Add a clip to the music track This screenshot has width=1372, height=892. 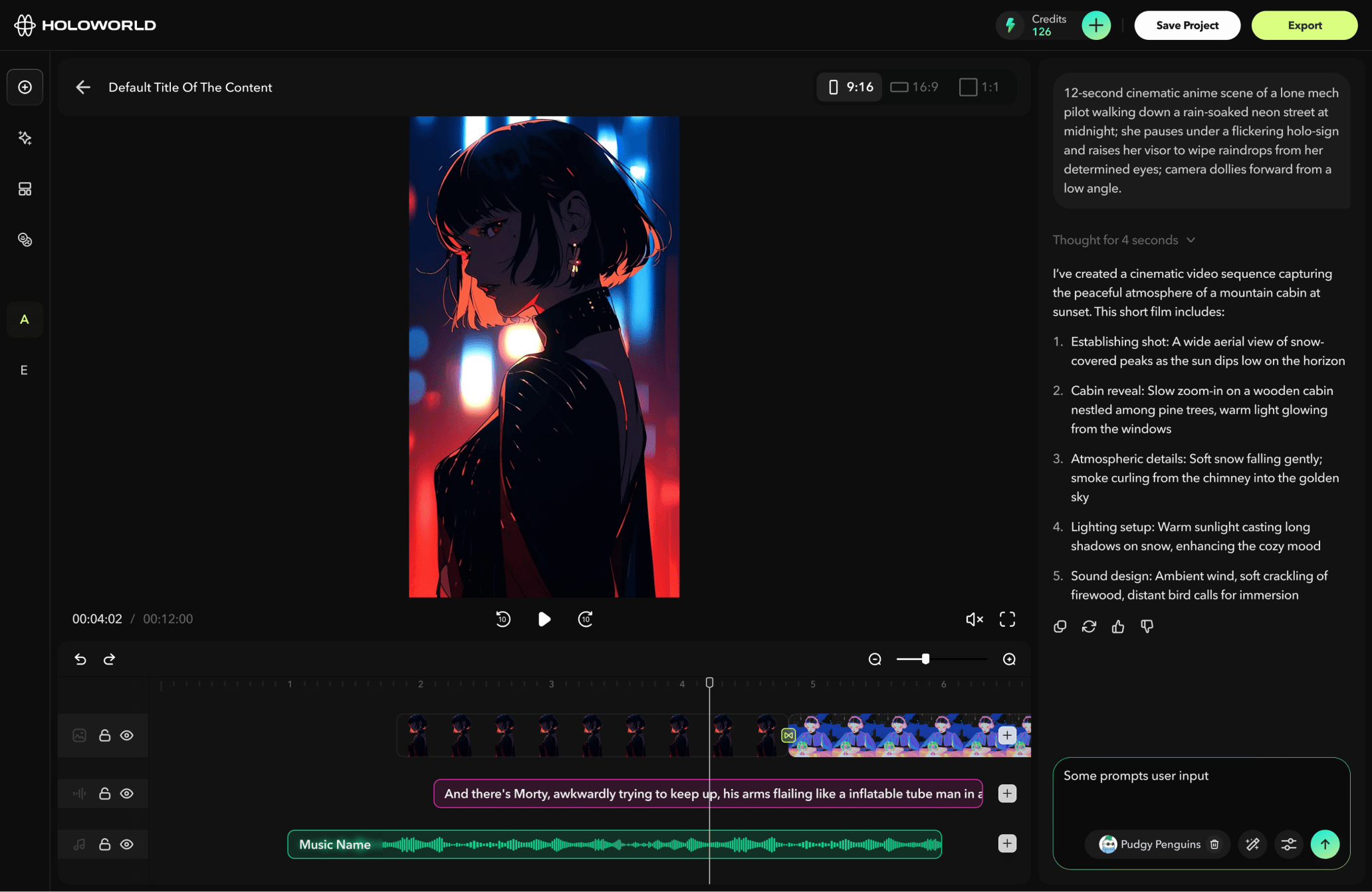(1007, 843)
